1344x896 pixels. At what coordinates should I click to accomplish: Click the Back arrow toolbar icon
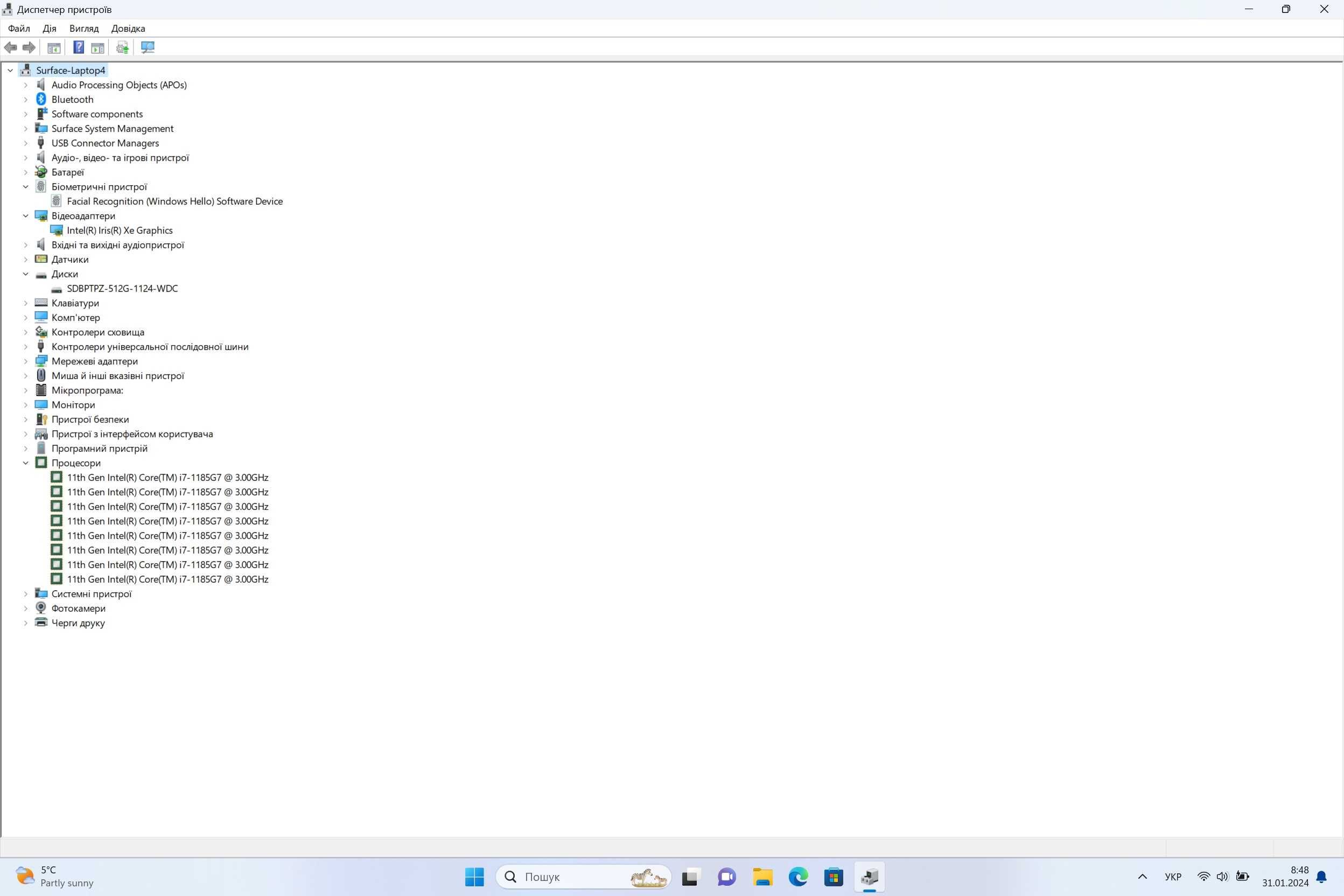[10, 47]
